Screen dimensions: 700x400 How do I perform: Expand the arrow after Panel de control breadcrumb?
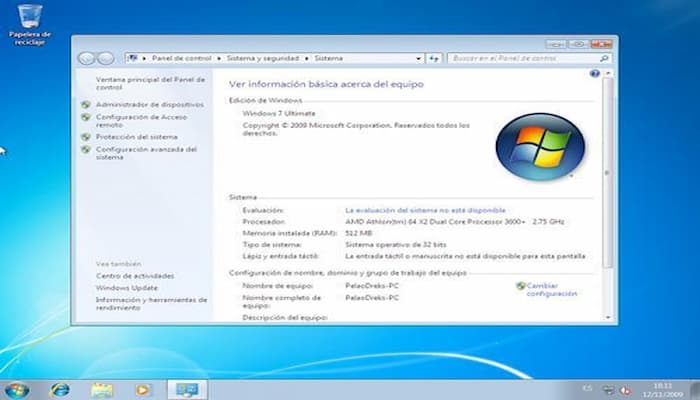[x=219, y=58]
